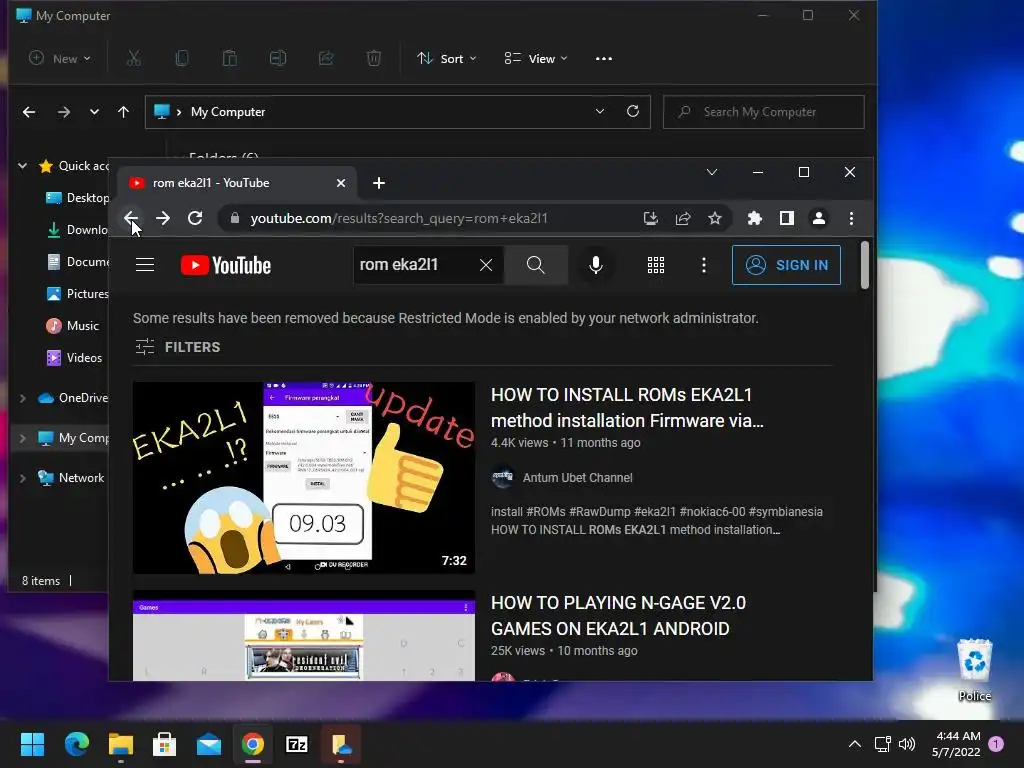Click Explorer up directory arrow
This screenshot has height=768, width=1024.
pyautogui.click(x=123, y=112)
